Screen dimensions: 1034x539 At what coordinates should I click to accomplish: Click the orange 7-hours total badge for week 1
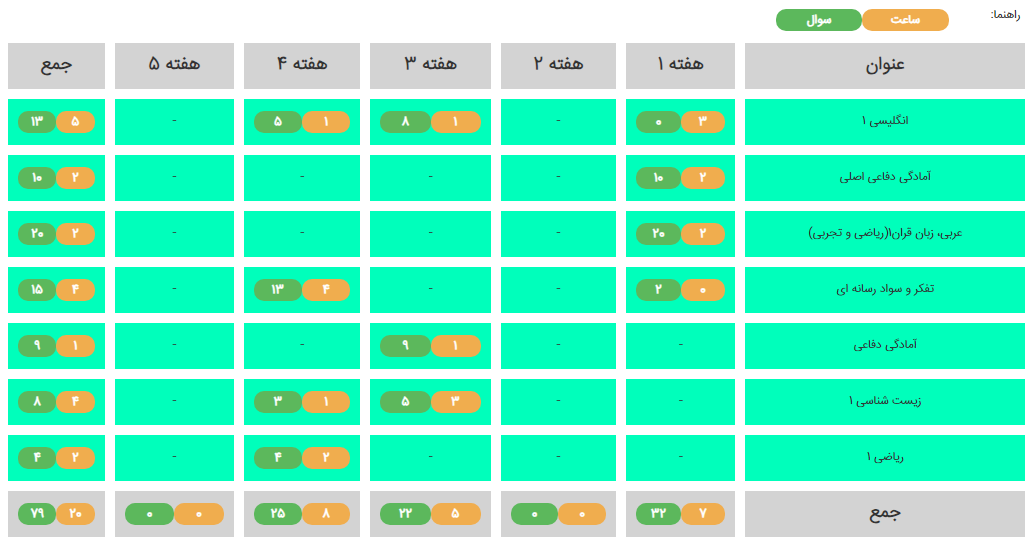click(x=703, y=513)
